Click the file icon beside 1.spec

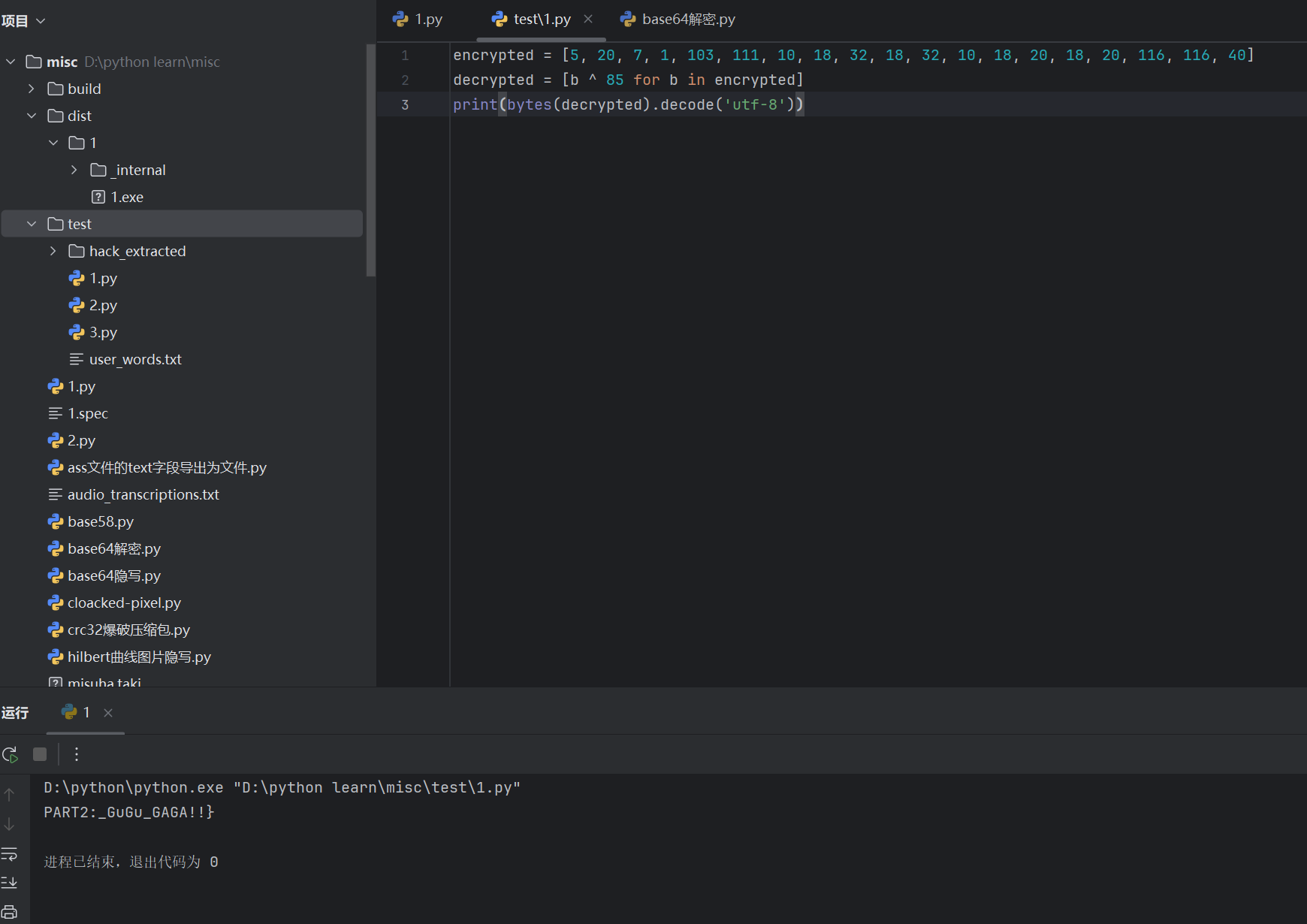pyautogui.click(x=56, y=413)
